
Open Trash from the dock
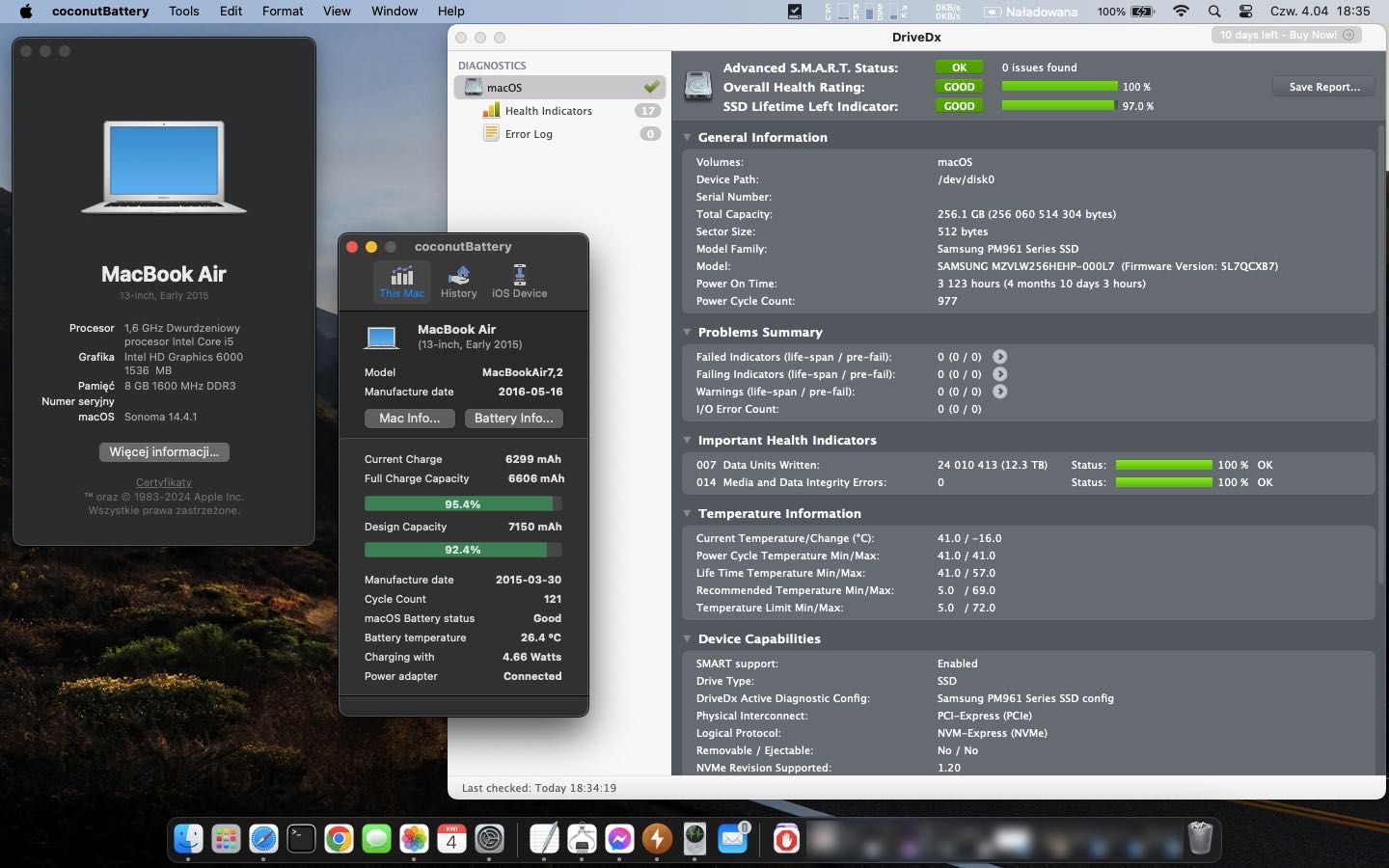1200,839
